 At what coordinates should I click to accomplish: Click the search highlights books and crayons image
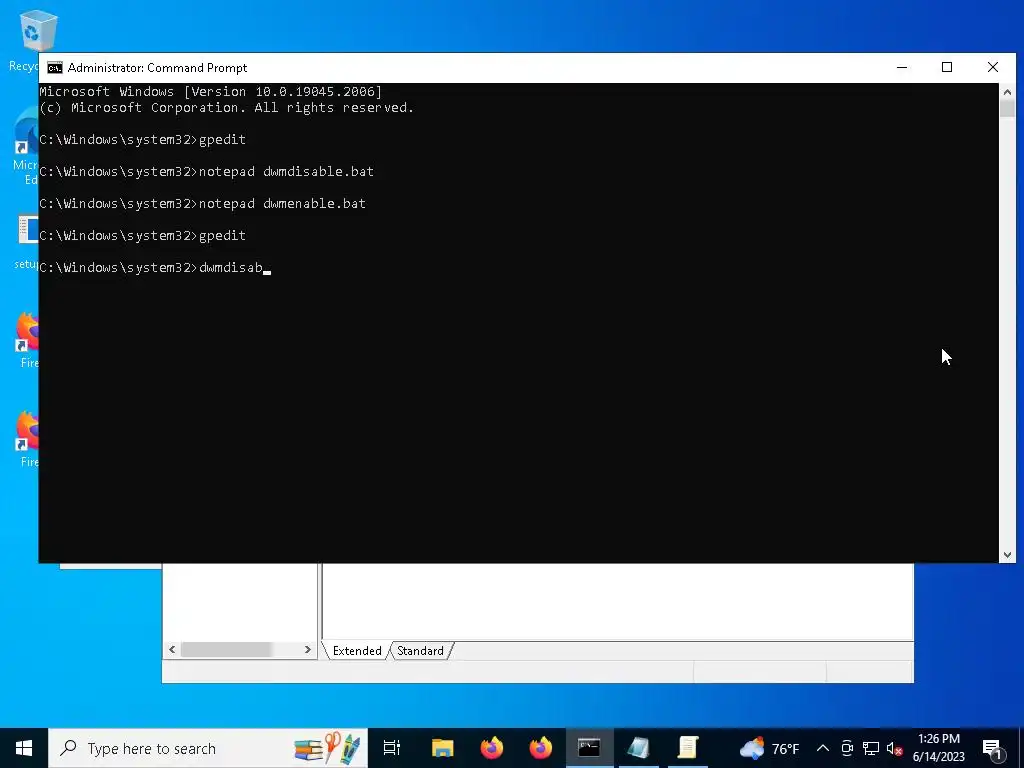[x=327, y=748]
